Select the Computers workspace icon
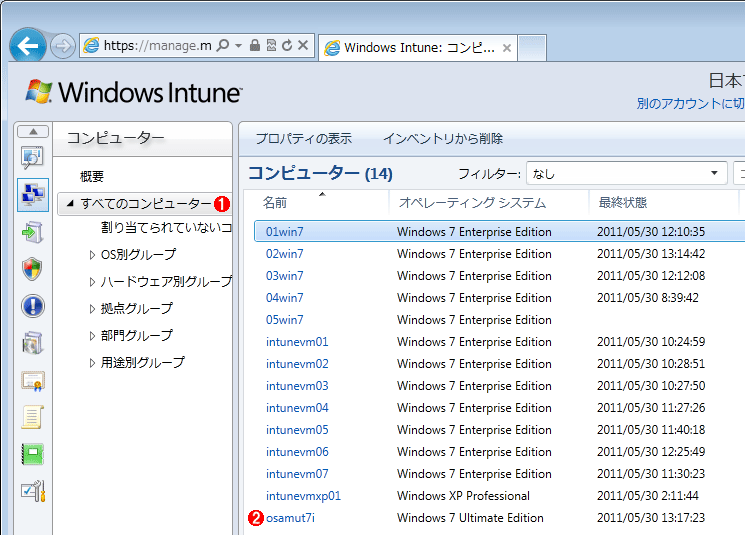745x535 pixels. click(x=33, y=195)
